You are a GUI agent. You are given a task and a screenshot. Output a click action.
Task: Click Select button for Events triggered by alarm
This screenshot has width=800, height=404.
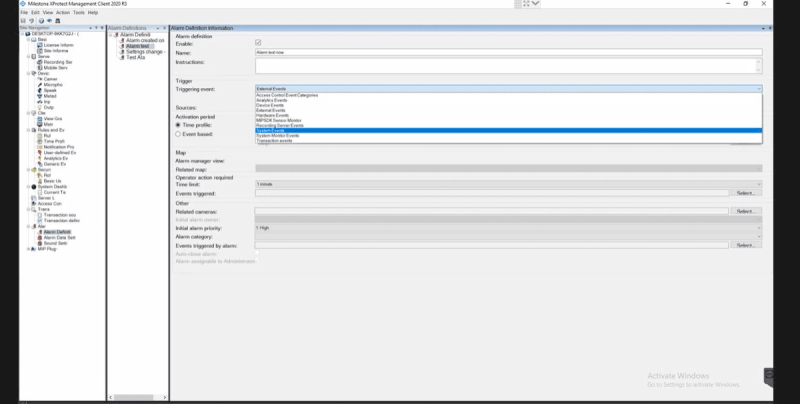tap(745, 245)
